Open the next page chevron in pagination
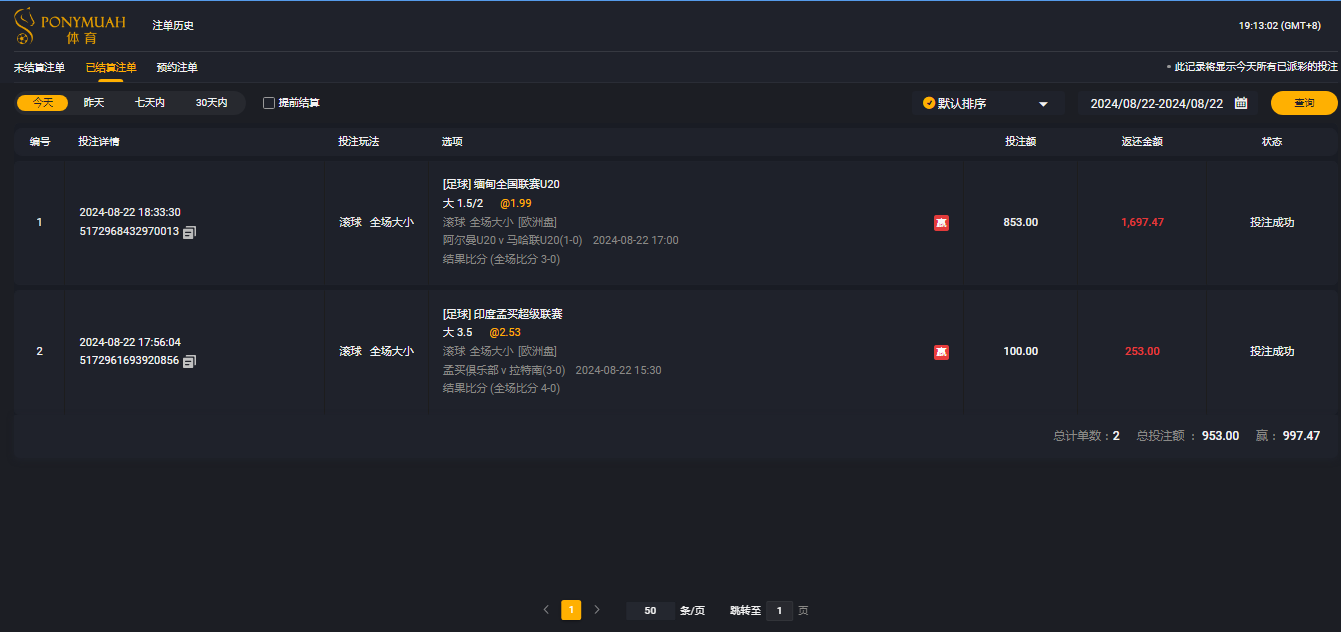The image size is (1341, 632). (x=597, y=610)
